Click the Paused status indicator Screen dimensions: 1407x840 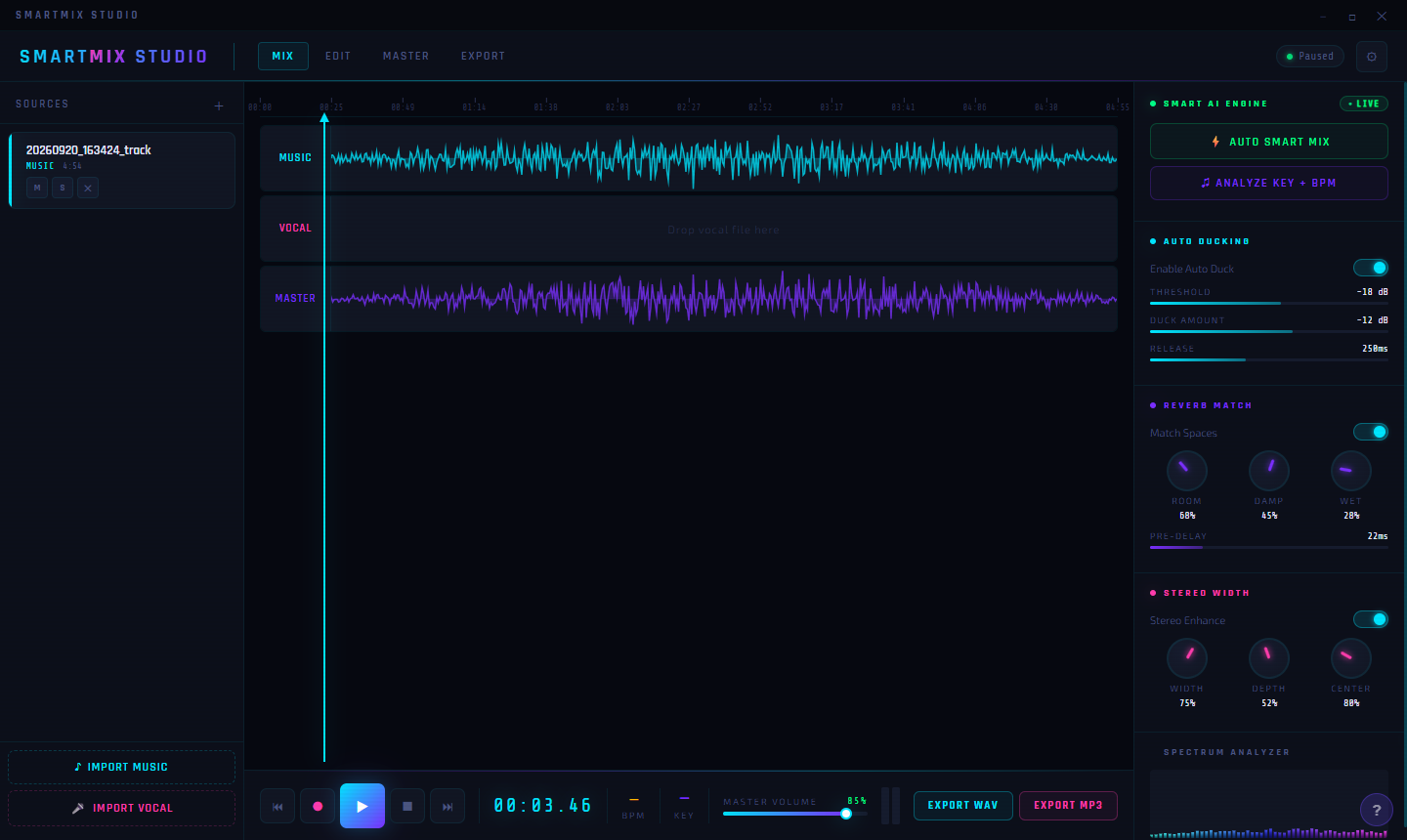tap(1310, 57)
